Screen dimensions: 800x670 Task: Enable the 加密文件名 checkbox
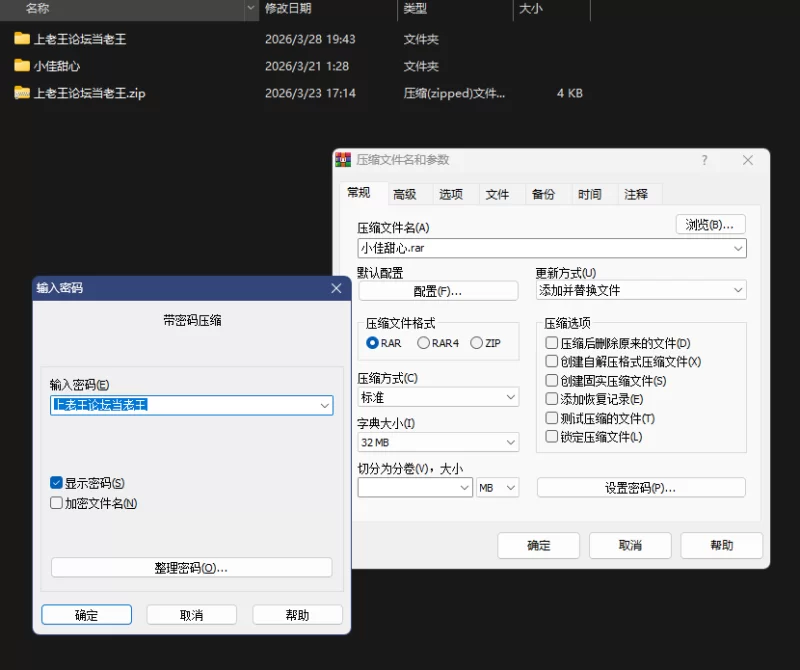point(57,503)
